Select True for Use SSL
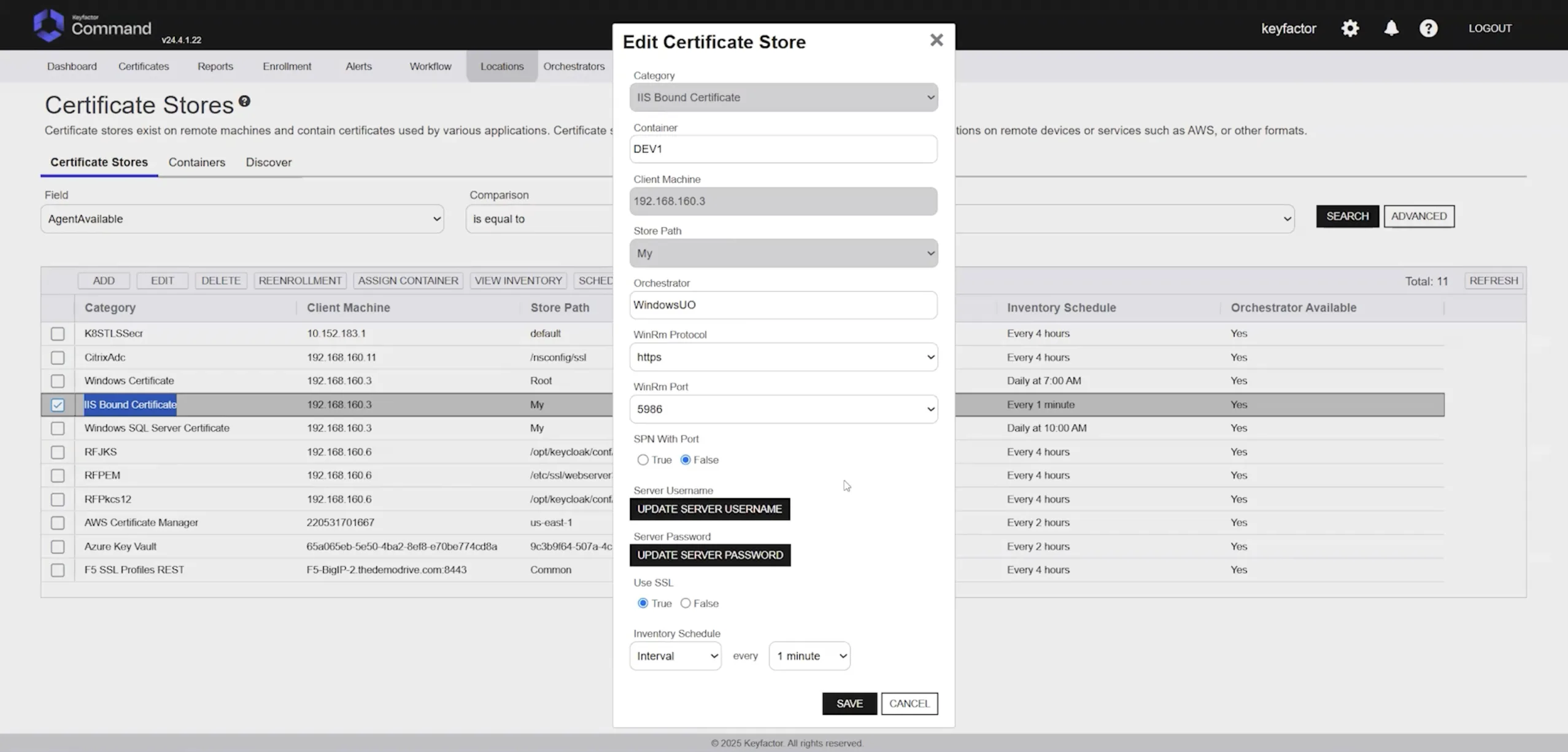Screen dimensions: 1568x752 click(643, 603)
